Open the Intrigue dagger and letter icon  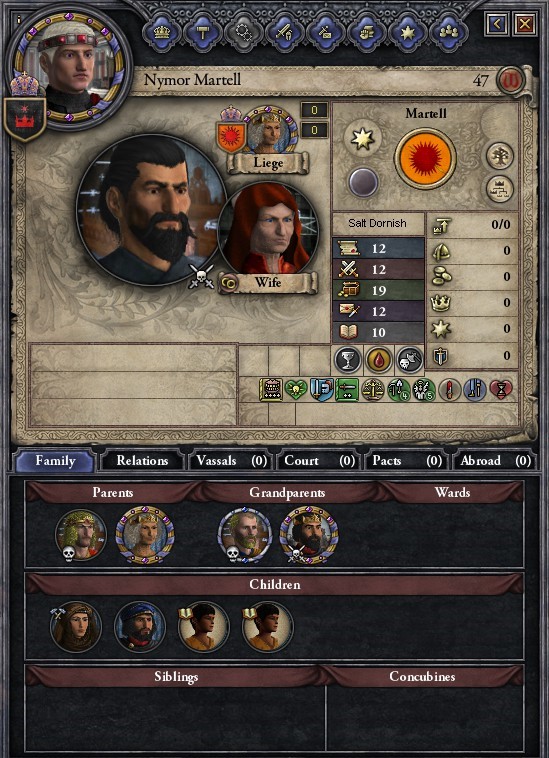[324, 32]
